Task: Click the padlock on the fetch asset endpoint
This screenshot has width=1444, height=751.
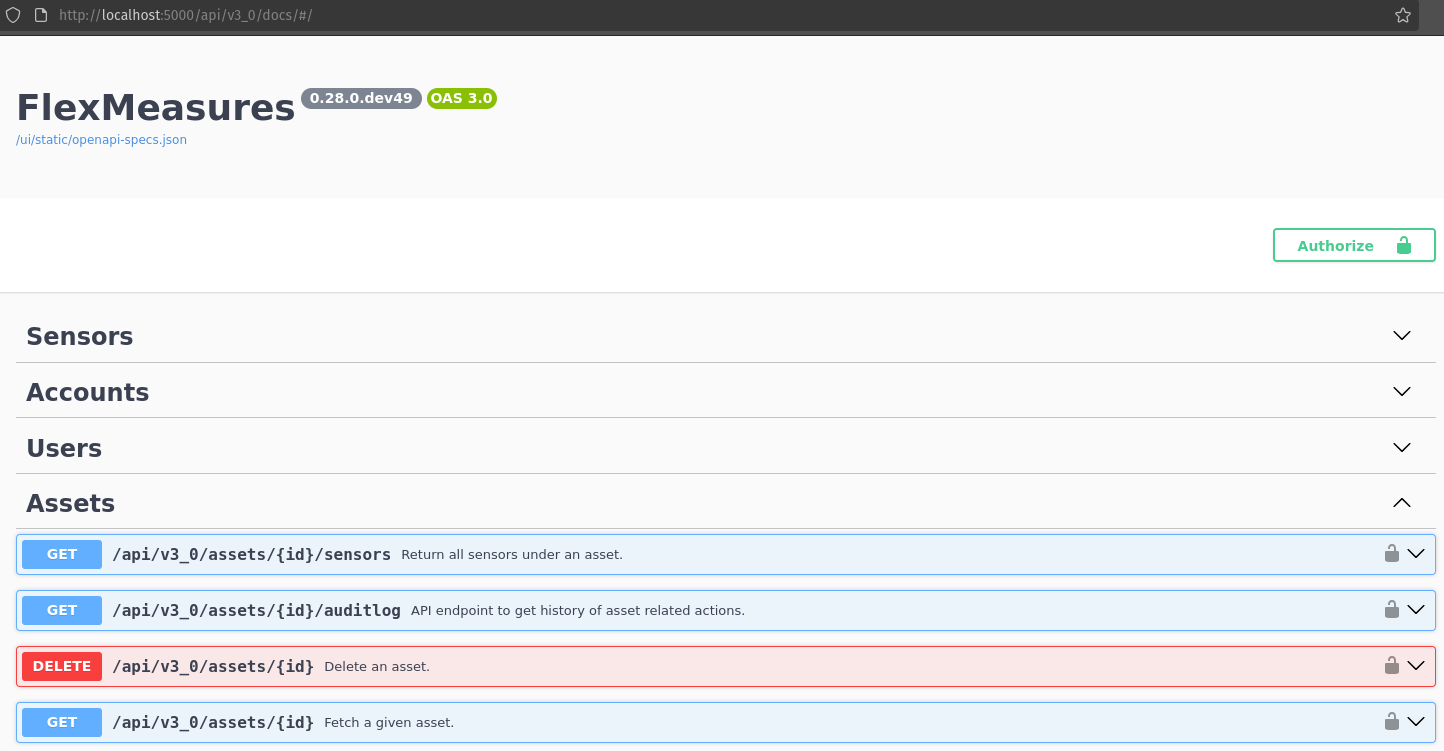Action: [1391, 721]
